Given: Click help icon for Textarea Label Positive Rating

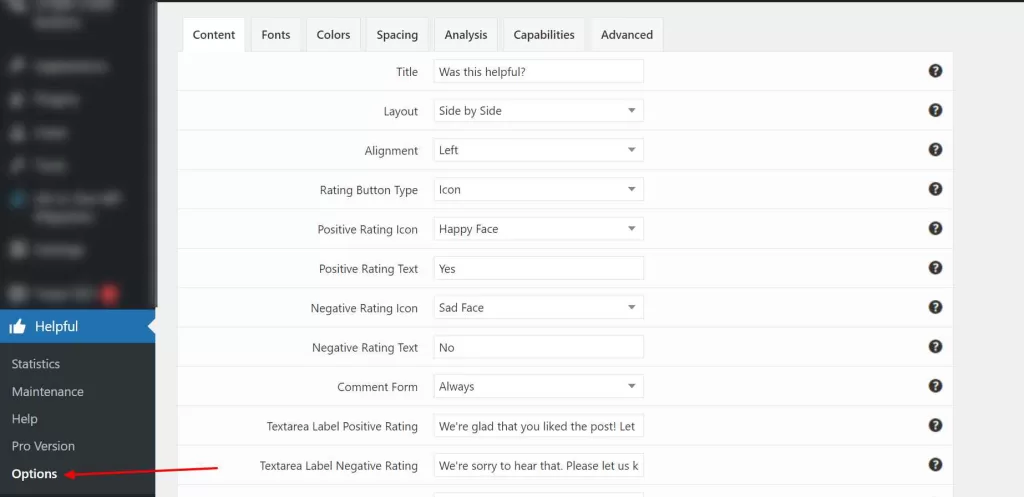Looking at the screenshot, I should pos(935,425).
